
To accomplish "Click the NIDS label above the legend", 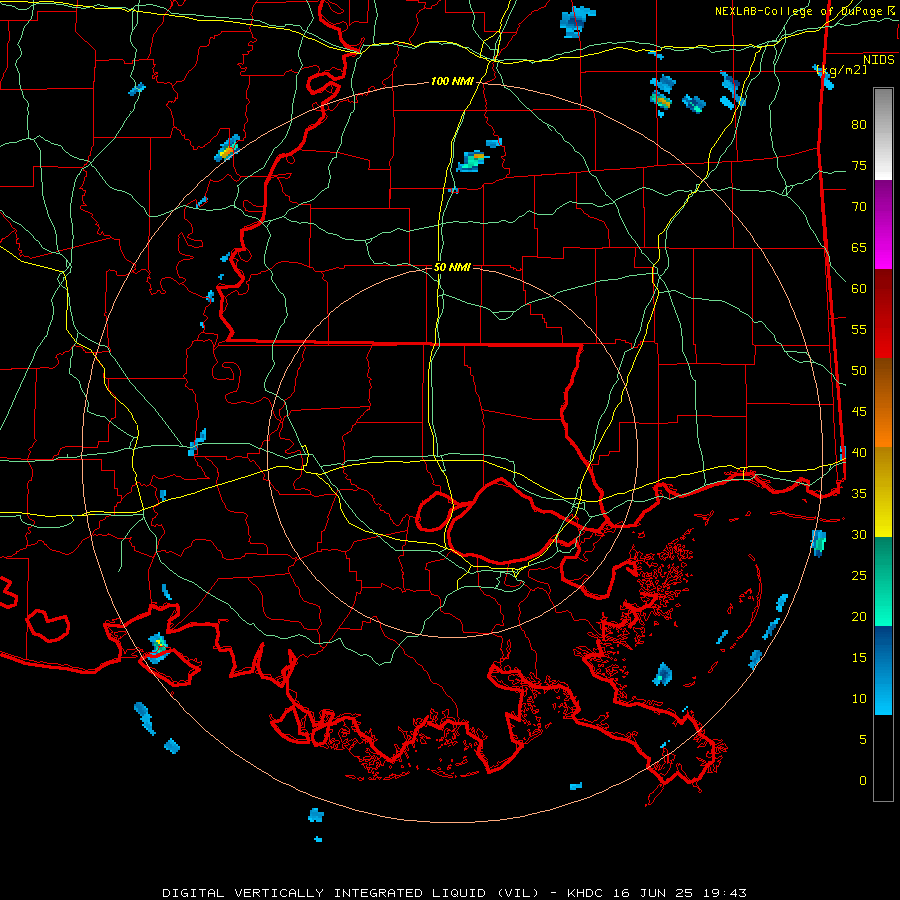I will 879,60.
